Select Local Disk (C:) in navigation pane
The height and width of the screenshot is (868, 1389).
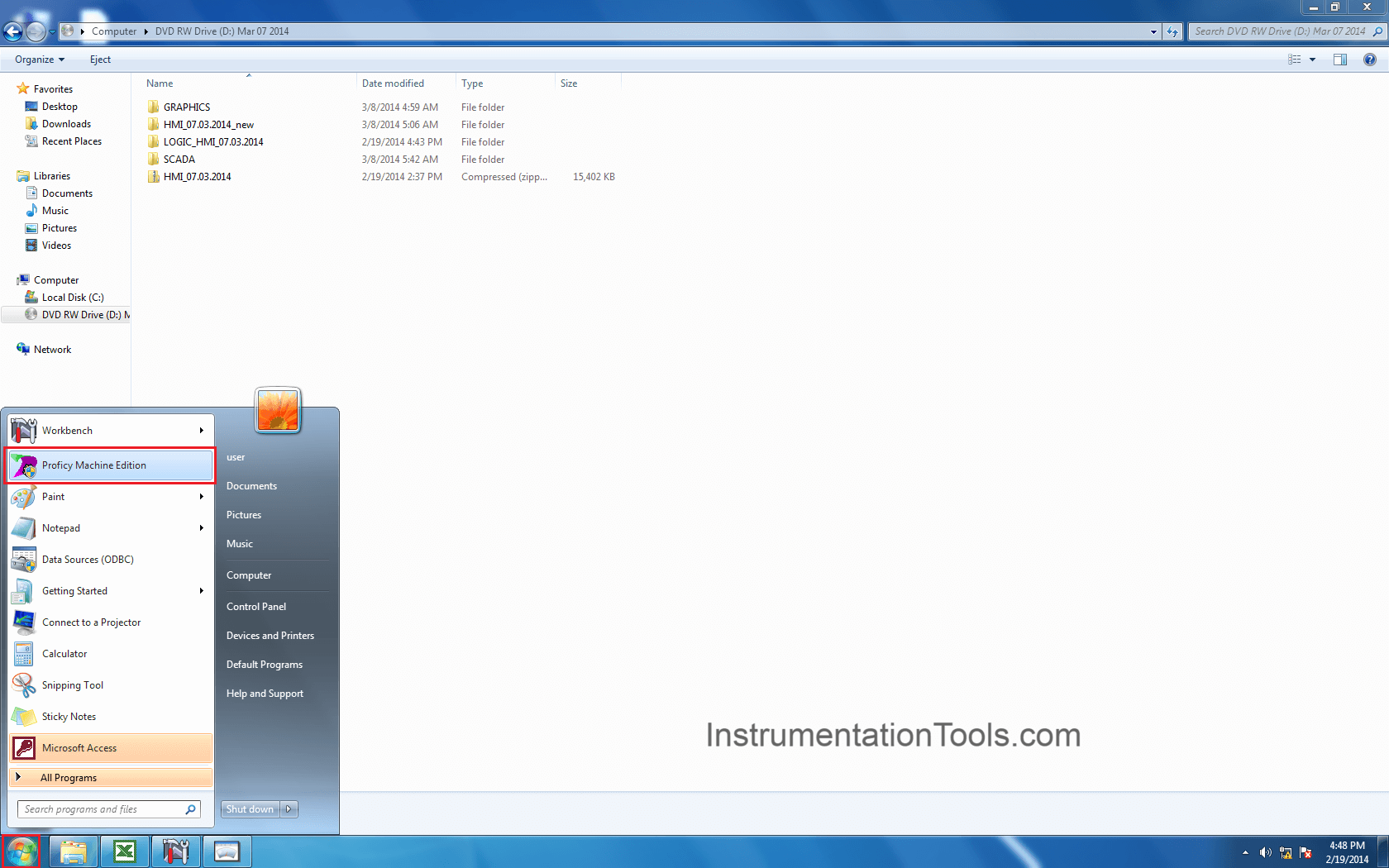73,298
